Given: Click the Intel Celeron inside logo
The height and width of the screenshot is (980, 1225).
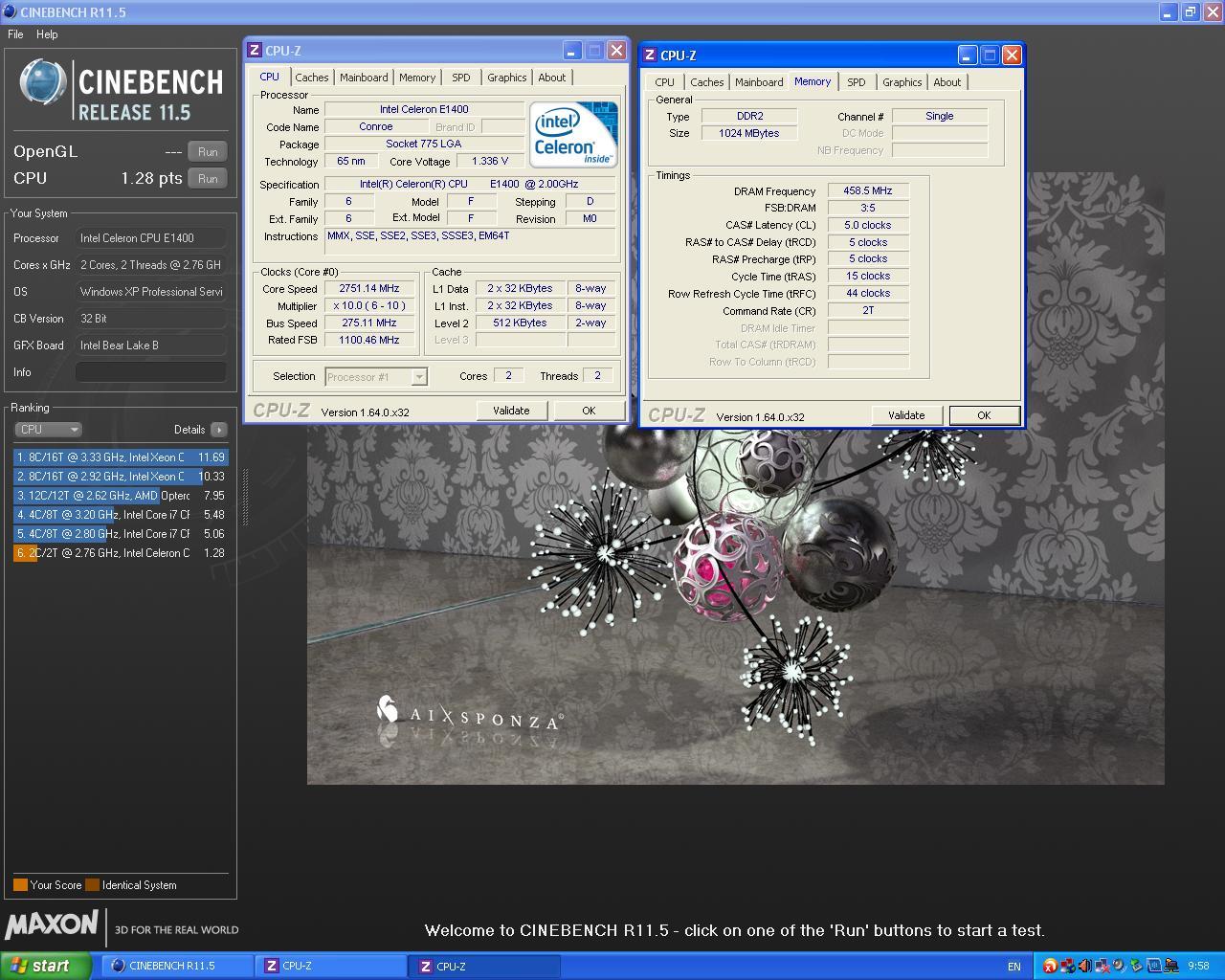Looking at the screenshot, I should [x=573, y=135].
